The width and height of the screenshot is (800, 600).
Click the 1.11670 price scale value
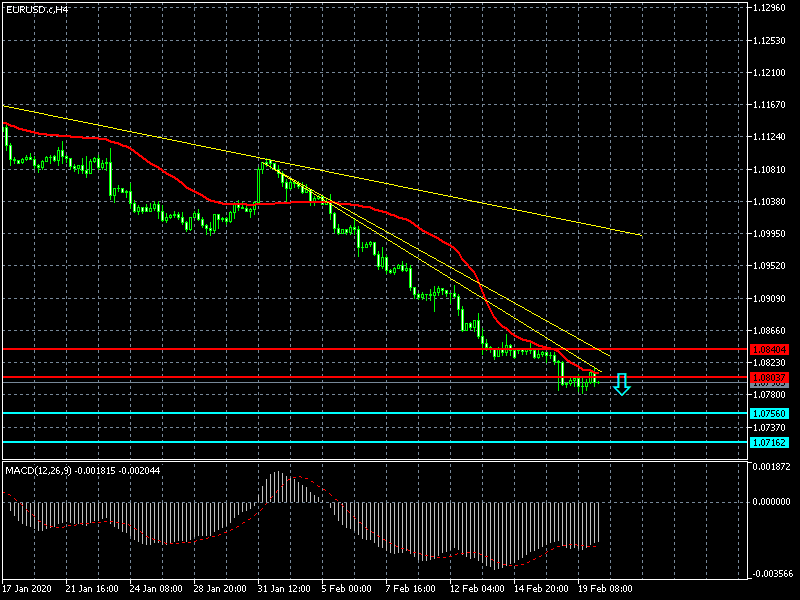point(772,105)
